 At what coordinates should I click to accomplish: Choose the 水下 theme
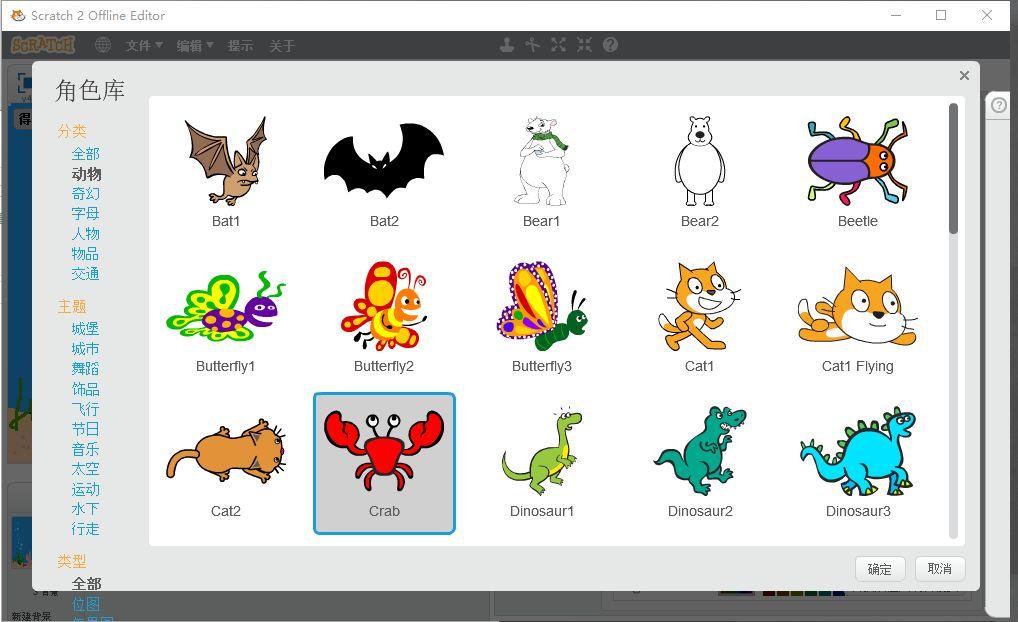[86, 509]
